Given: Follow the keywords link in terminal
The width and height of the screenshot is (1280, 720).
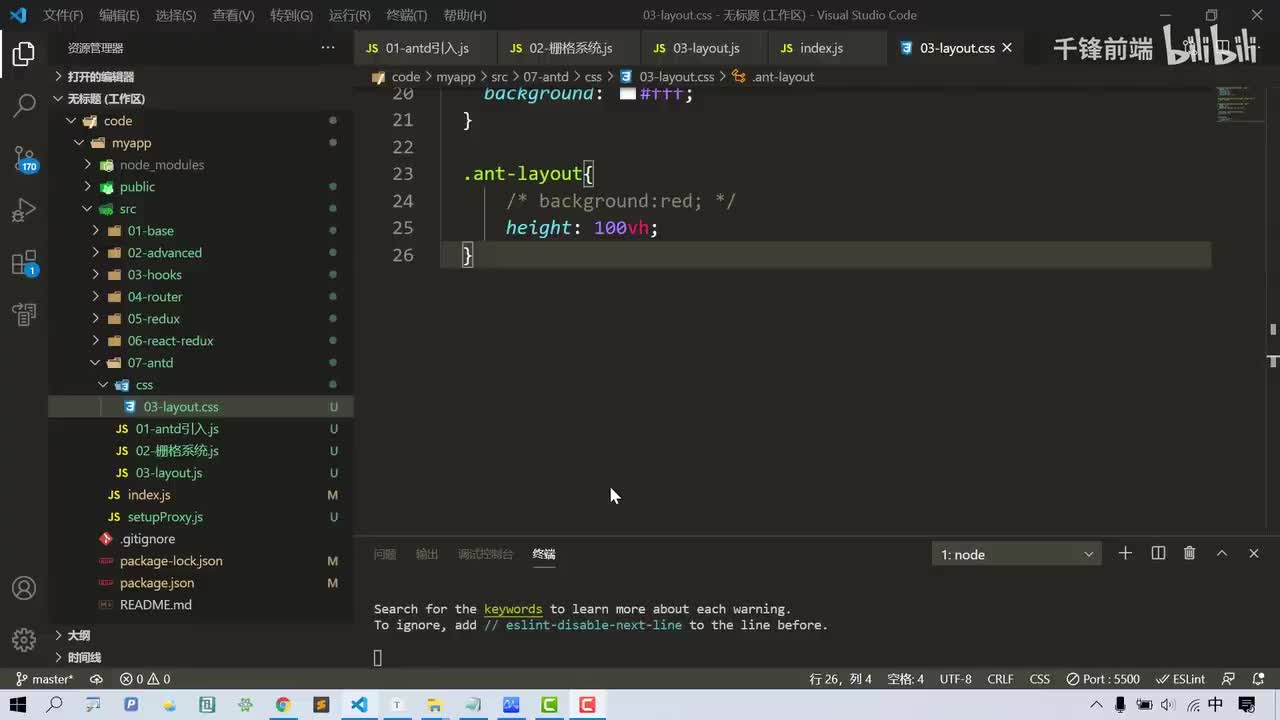Looking at the screenshot, I should 513,609.
